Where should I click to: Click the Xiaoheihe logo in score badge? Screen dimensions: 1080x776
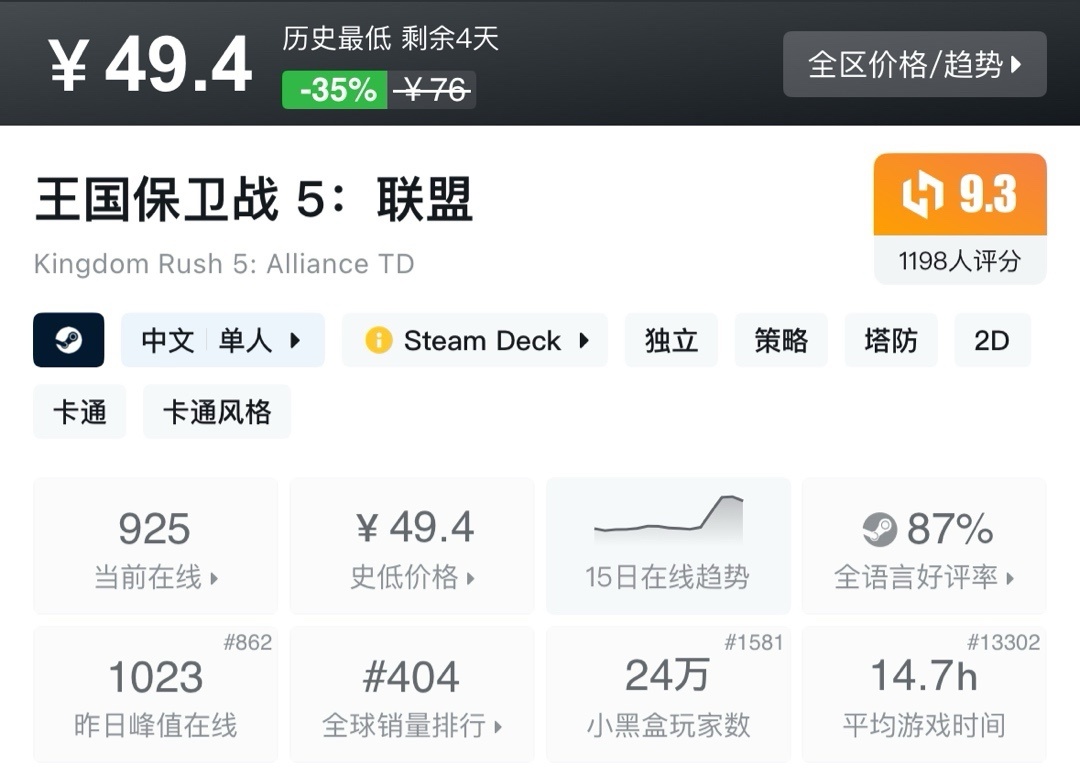point(922,195)
